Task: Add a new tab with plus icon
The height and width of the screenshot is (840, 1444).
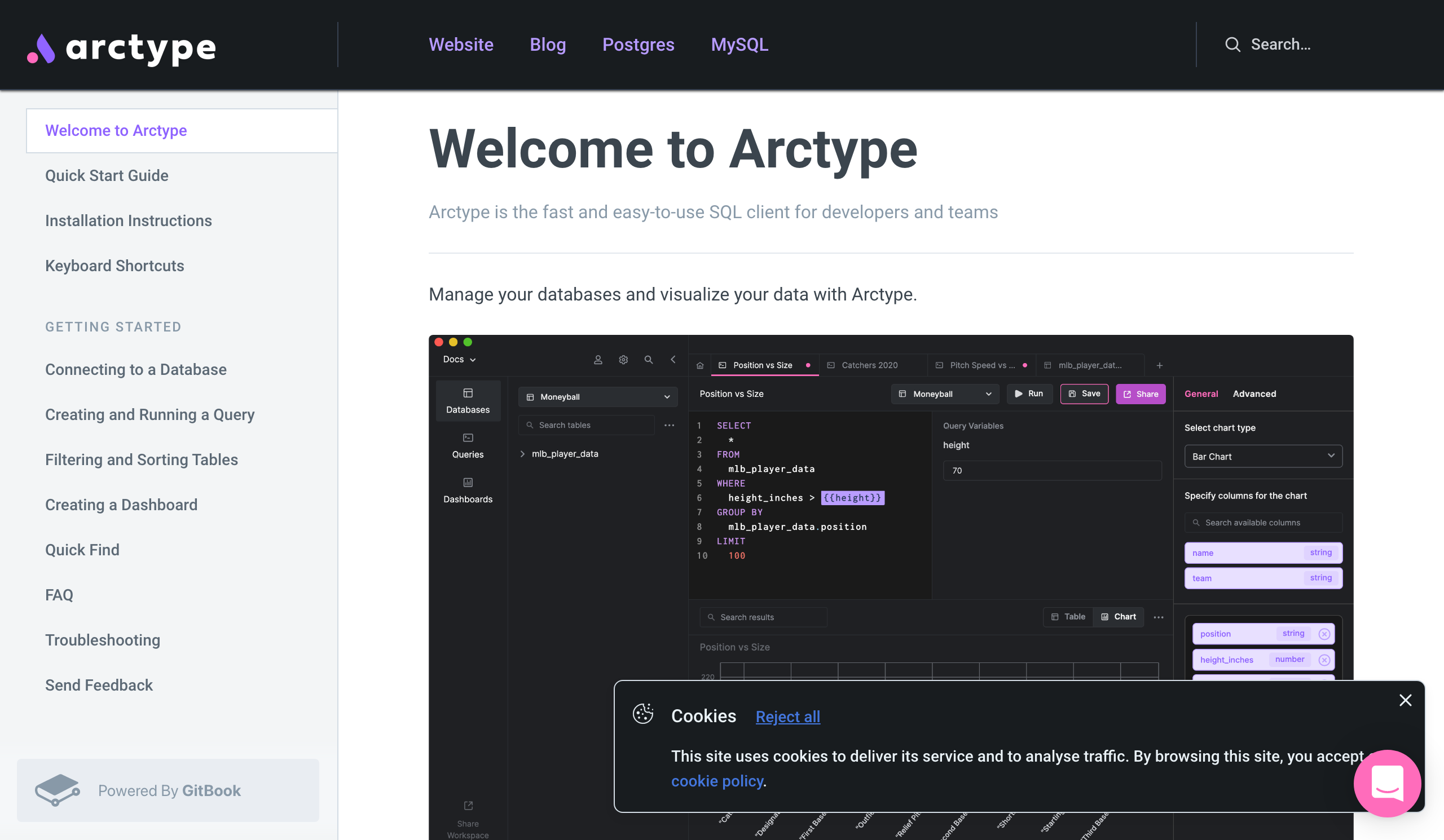Action: pyautogui.click(x=1159, y=365)
